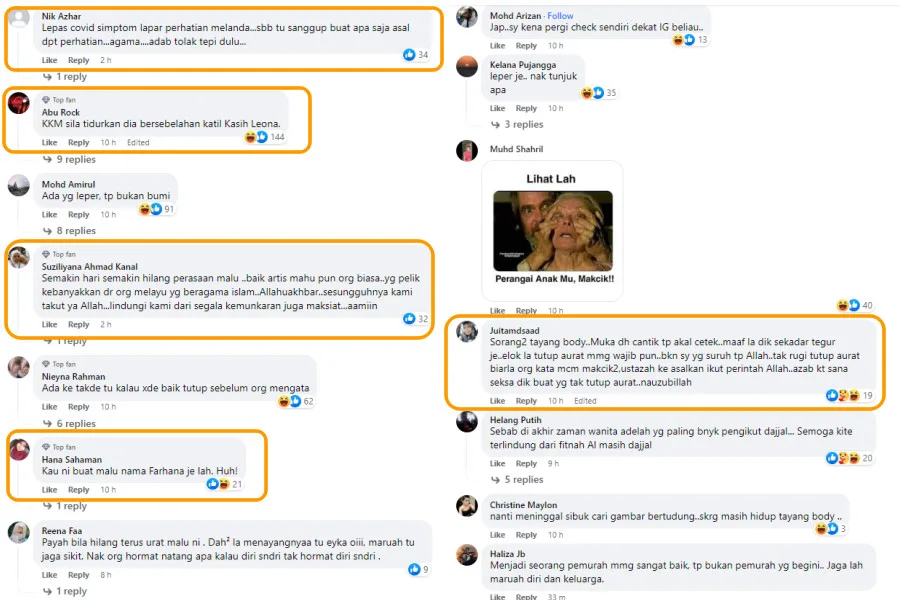The width and height of the screenshot is (900, 600).
Task: Like Haliza Jb's comment
Action: tap(497, 597)
